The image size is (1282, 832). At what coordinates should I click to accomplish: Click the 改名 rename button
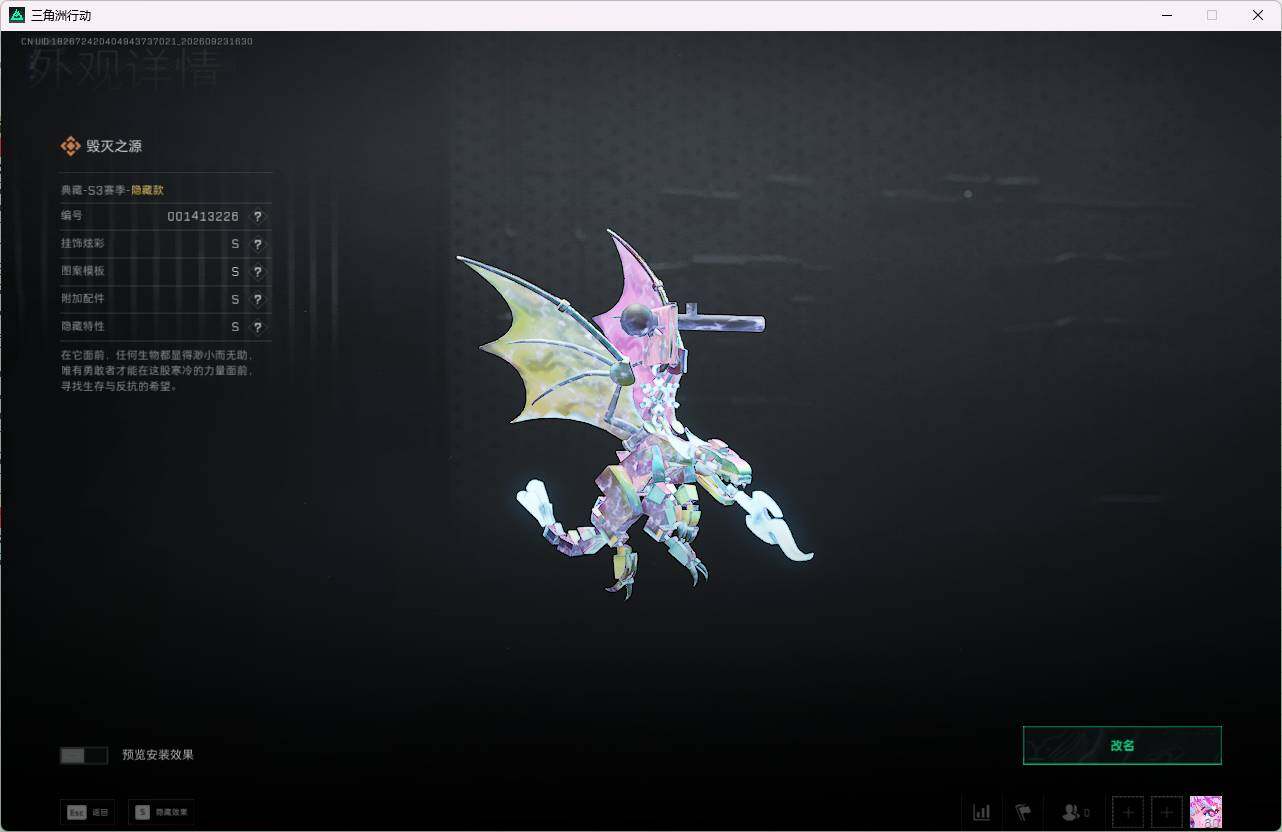1122,745
